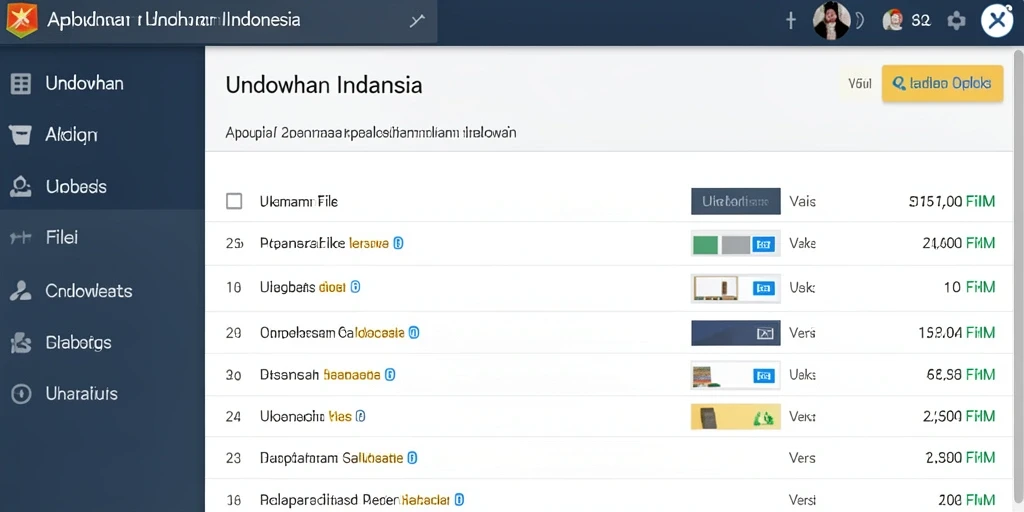Click info icon next to Rahaclar
Image resolution: width=1024 pixels, height=512 pixels.
pos(459,500)
